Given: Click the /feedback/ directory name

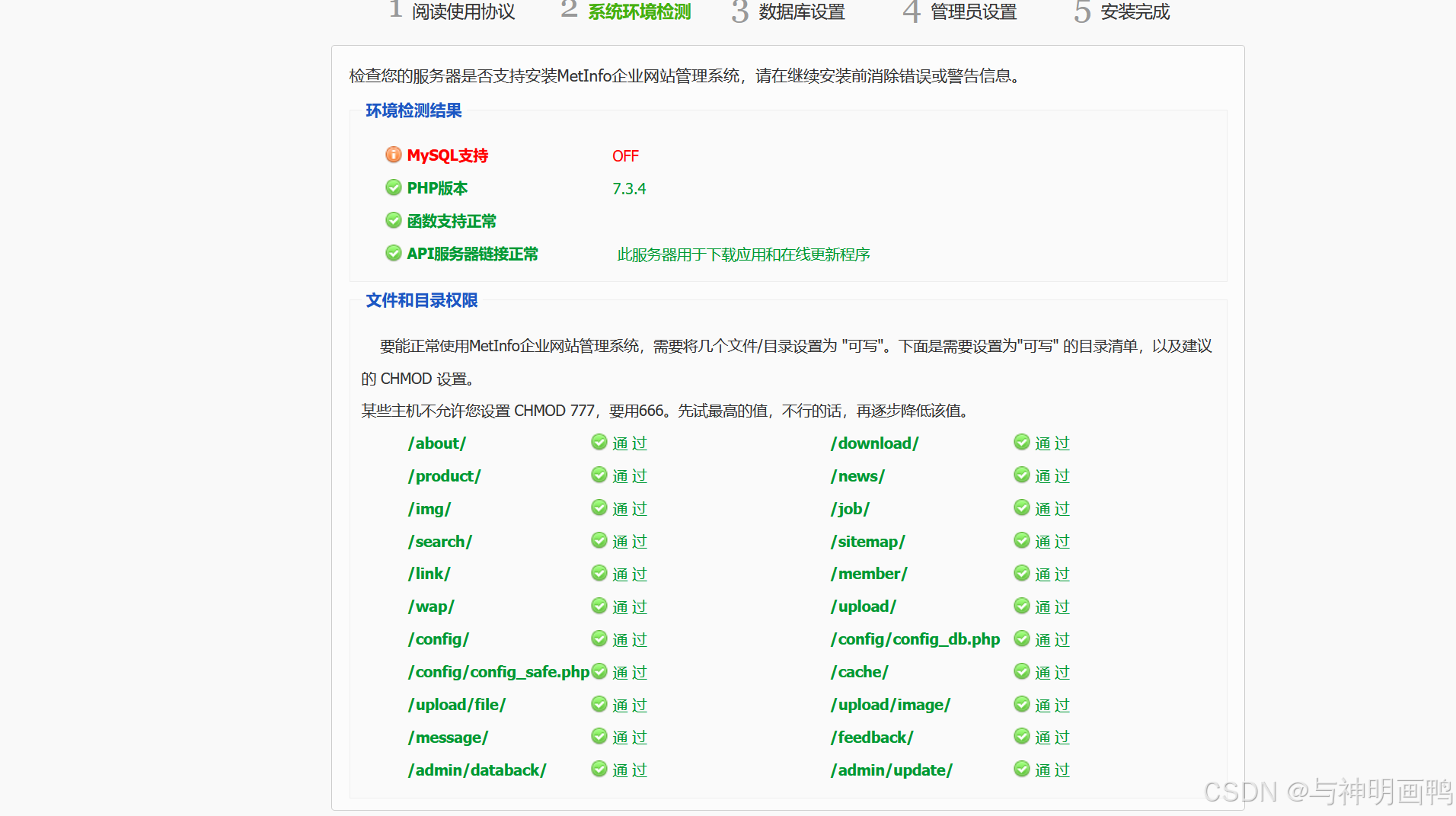Looking at the screenshot, I should 872,738.
